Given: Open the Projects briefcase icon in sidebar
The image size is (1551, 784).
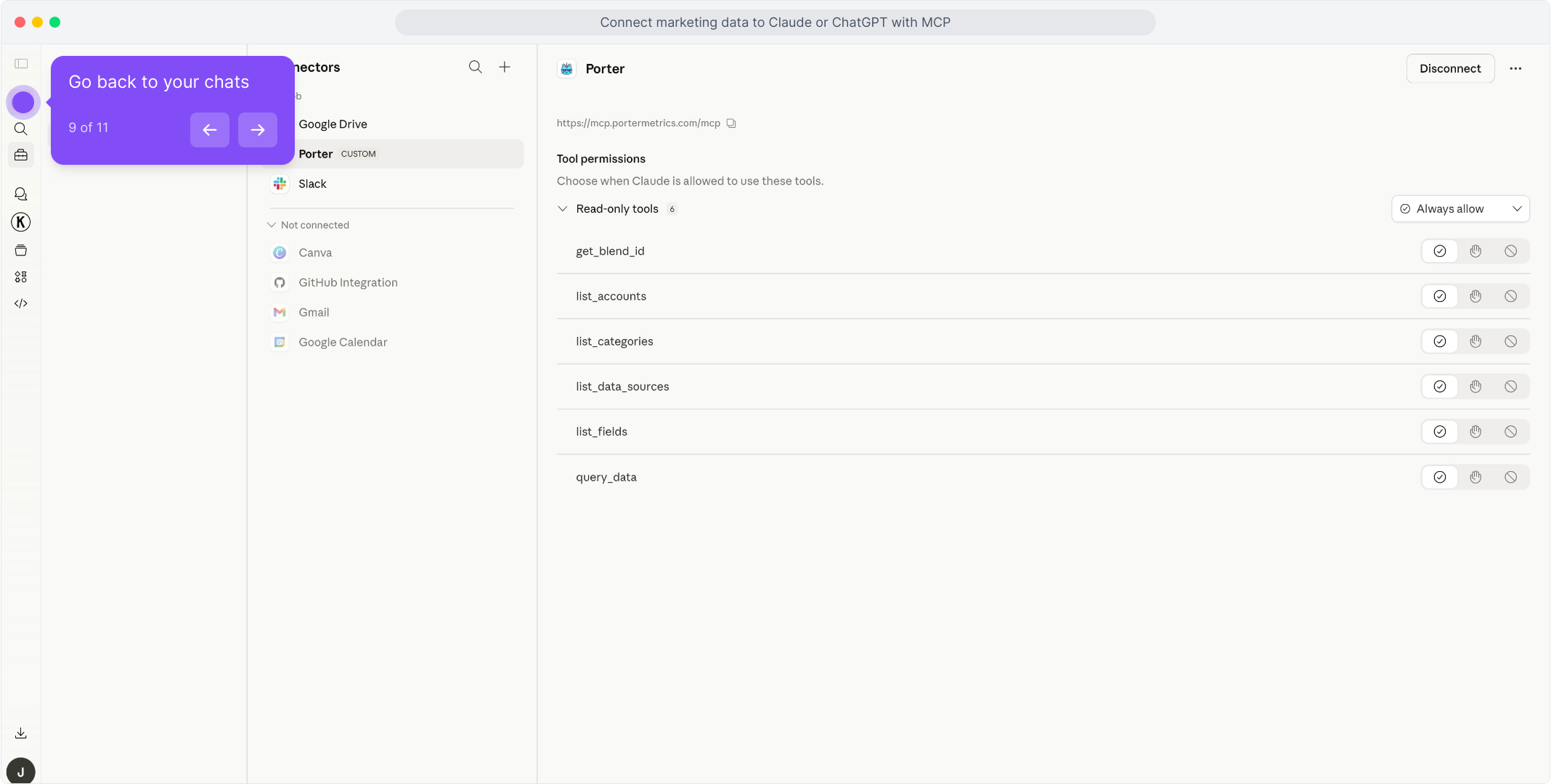Looking at the screenshot, I should [x=20, y=155].
